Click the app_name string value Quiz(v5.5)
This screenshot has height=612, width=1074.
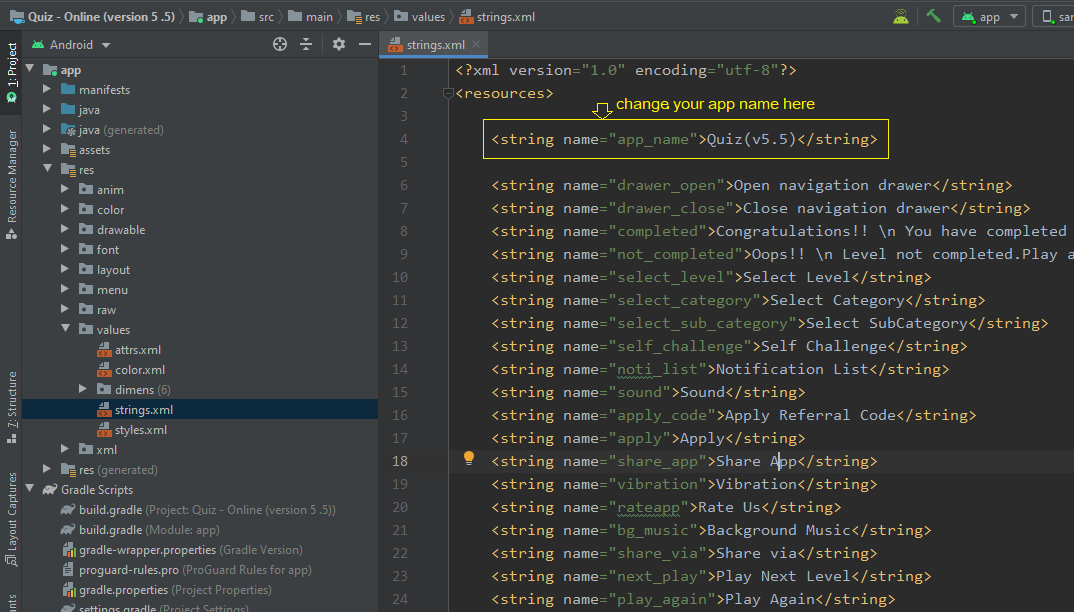tap(751, 139)
